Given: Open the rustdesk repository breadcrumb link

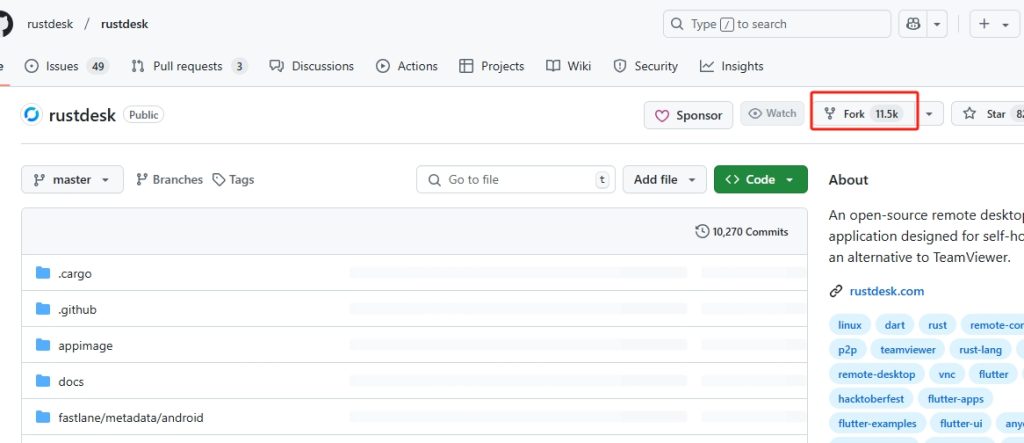Looking at the screenshot, I should (125, 24).
